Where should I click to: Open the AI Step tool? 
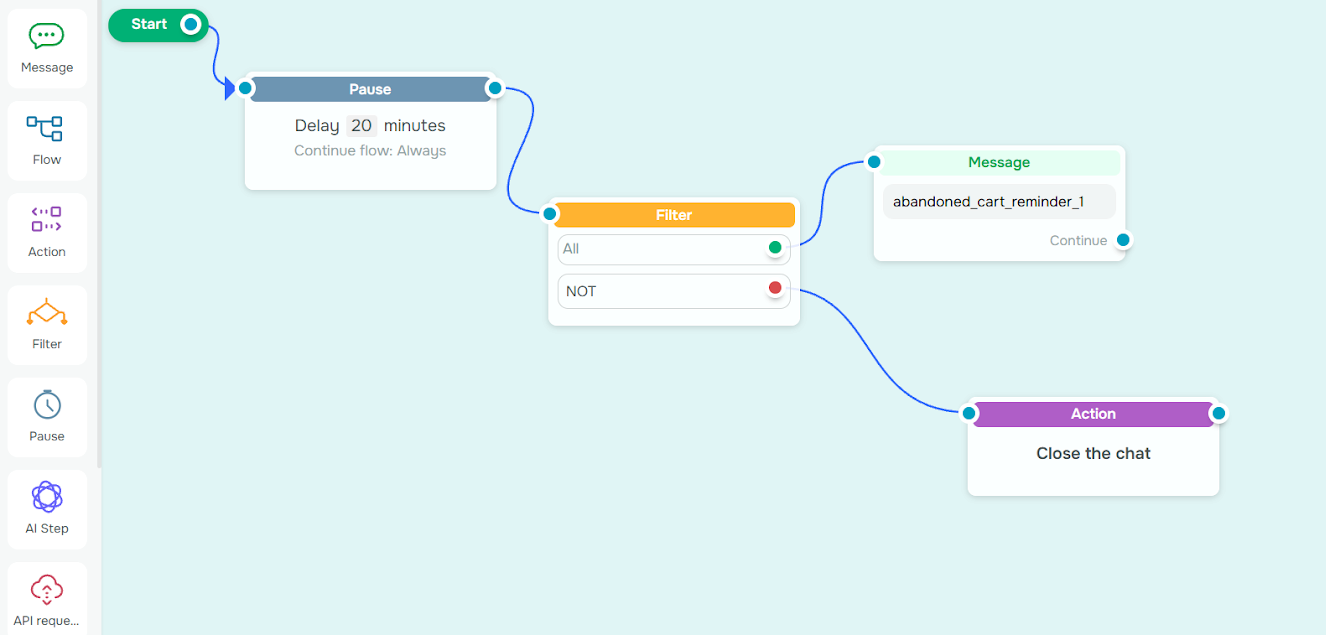click(x=46, y=509)
